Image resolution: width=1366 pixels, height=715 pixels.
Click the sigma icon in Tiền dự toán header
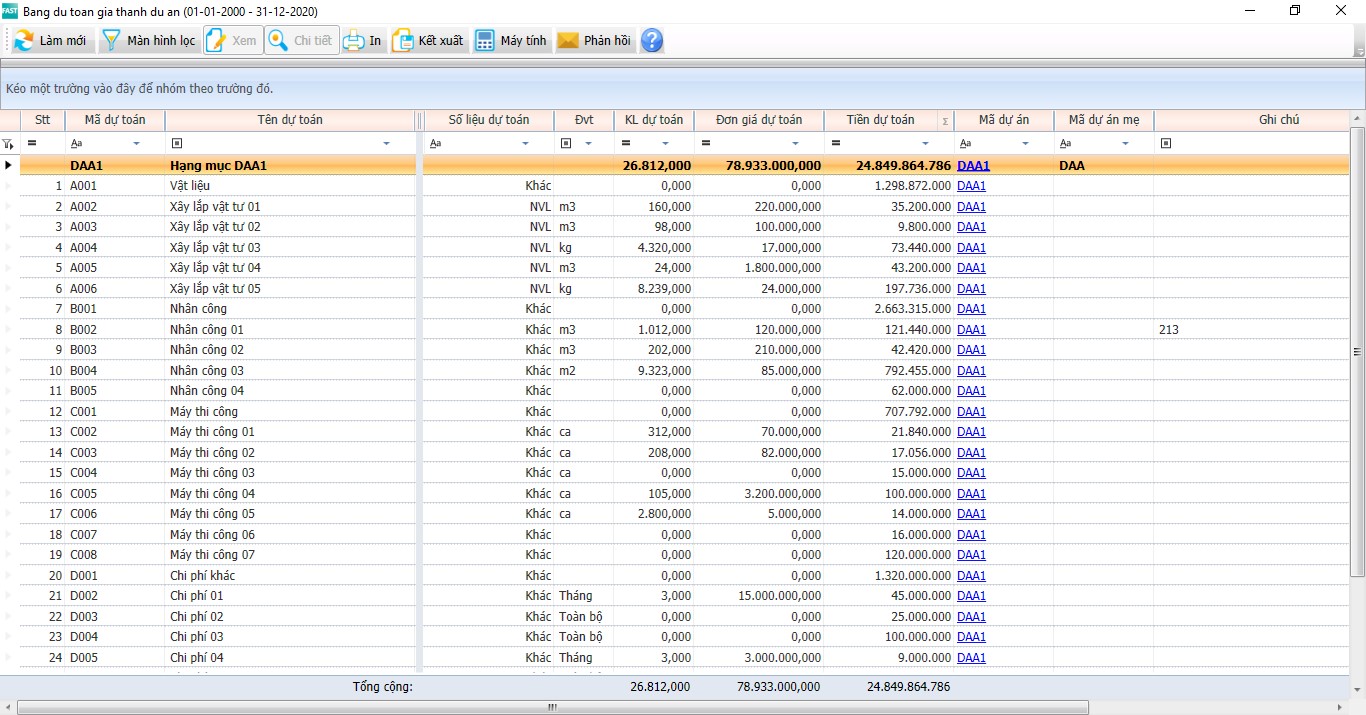pos(945,121)
